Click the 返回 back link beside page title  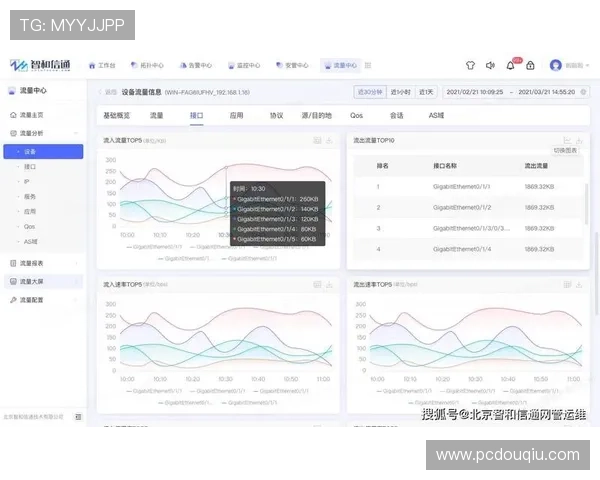click(x=108, y=92)
